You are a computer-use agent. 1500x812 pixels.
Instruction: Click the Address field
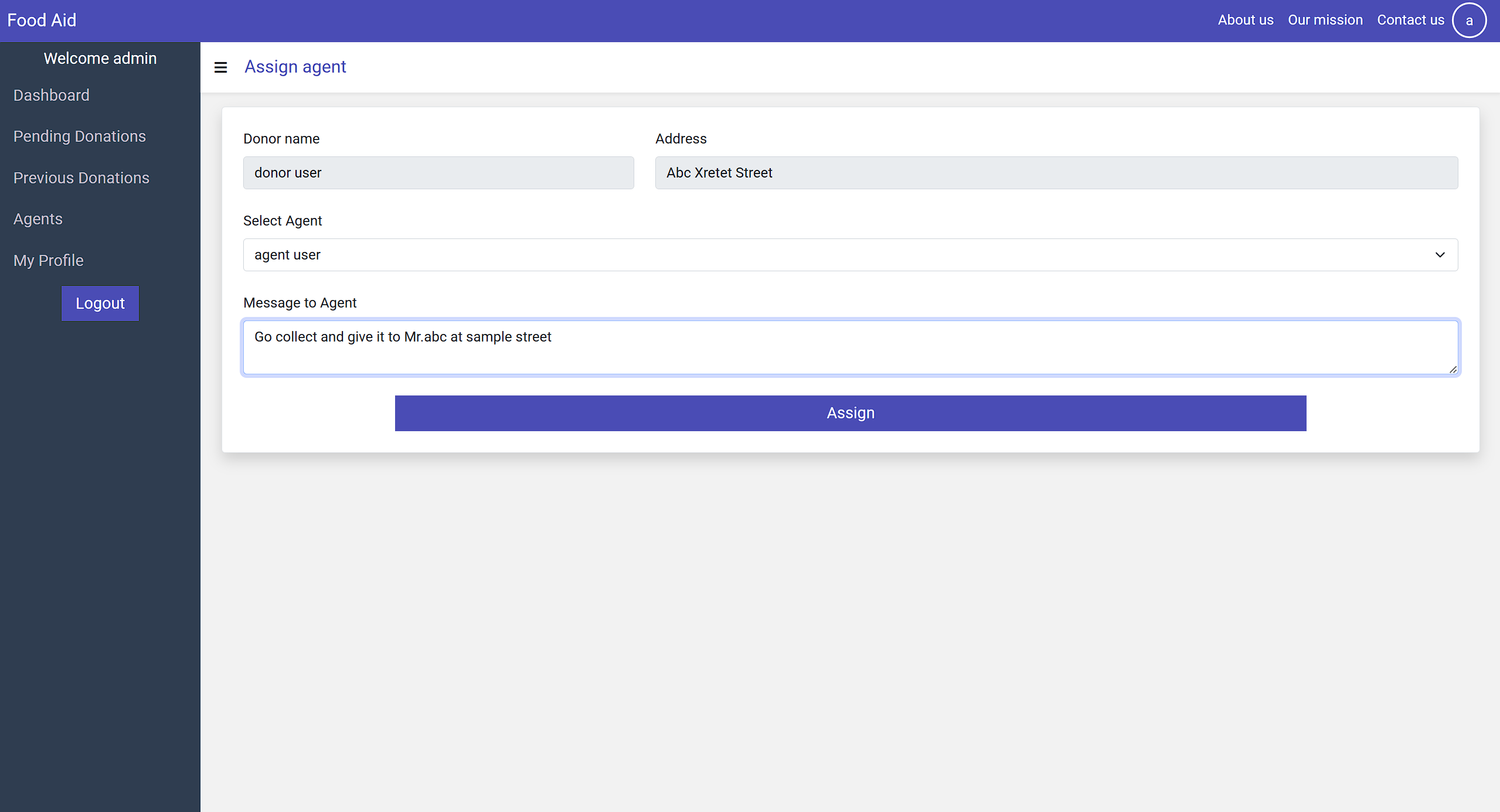(x=1056, y=173)
